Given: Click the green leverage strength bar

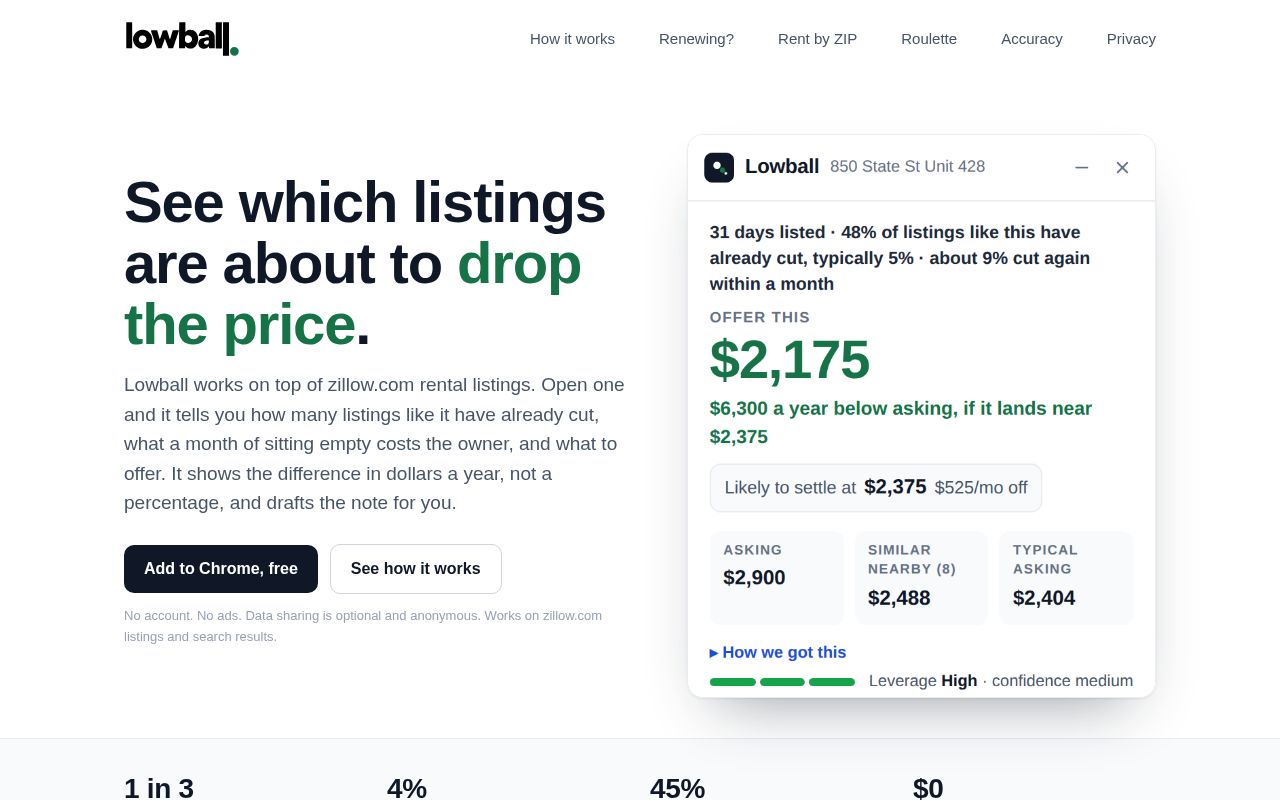Looking at the screenshot, I should pos(782,682).
